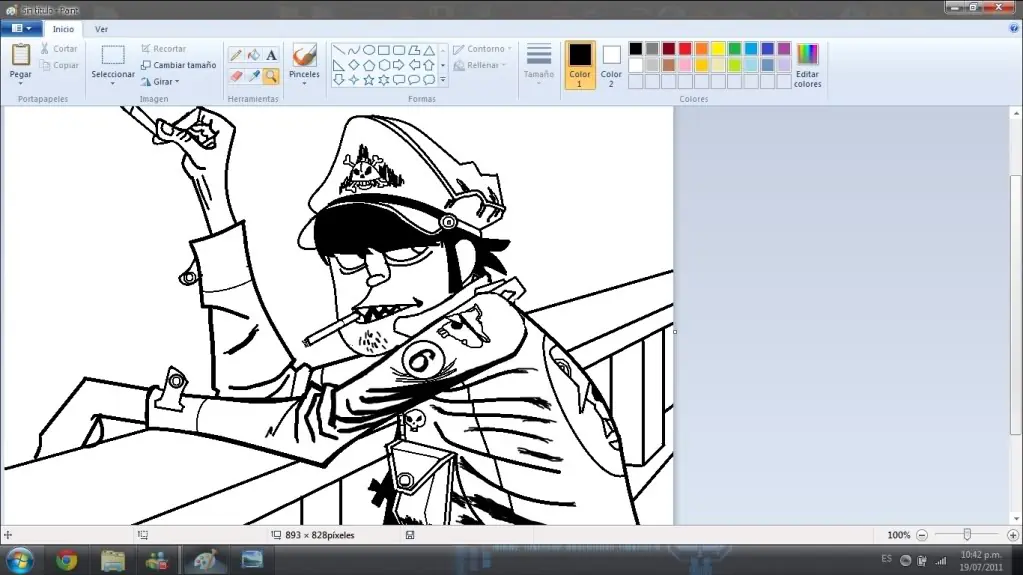The image size is (1023, 575).
Task: Open Windows Explorer folder from taskbar
Action: [x=113, y=560]
